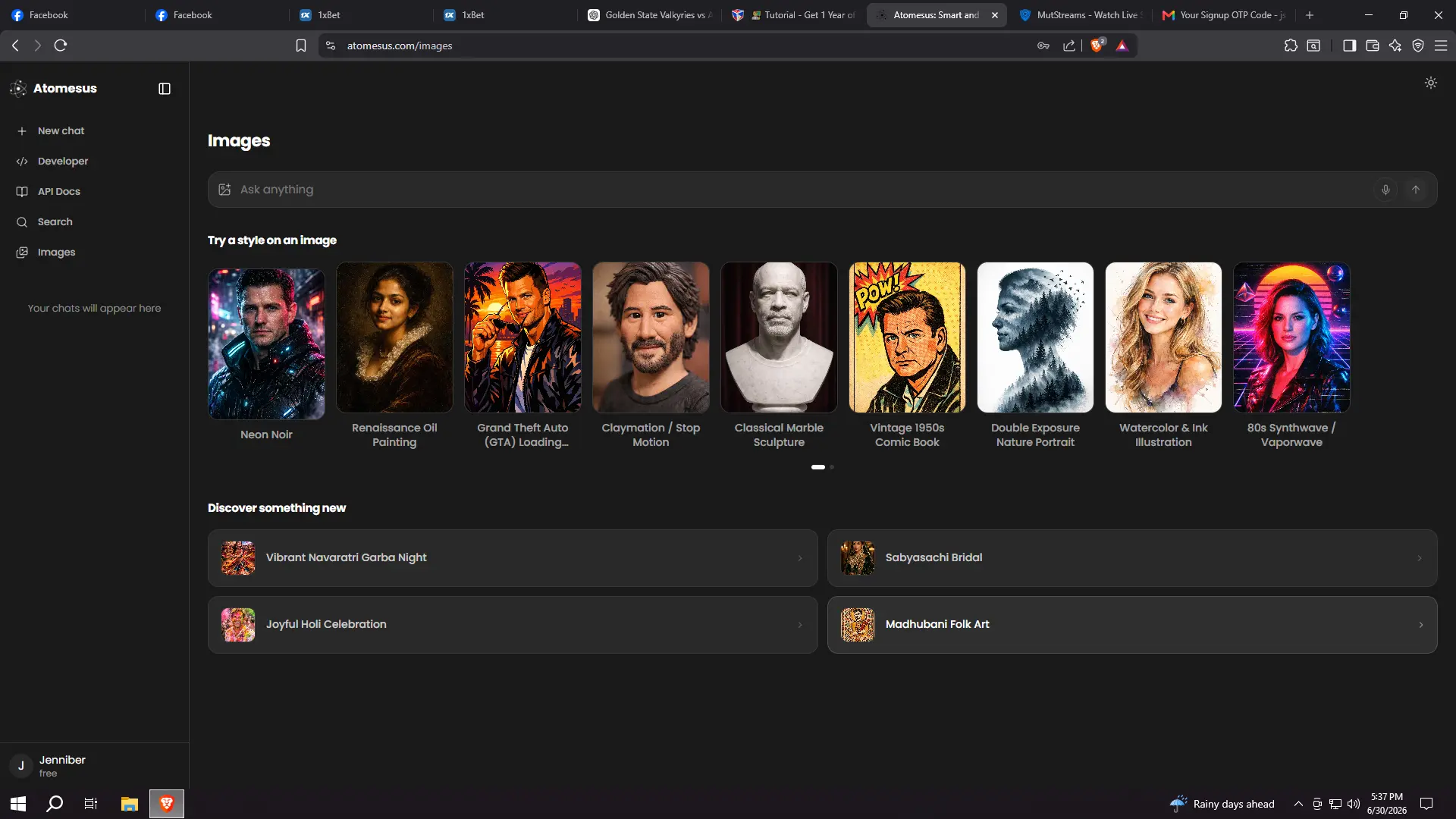This screenshot has width=1456, height=819.
Task: Switch to Golden State Valkyries tab
Action: point(649,15)
